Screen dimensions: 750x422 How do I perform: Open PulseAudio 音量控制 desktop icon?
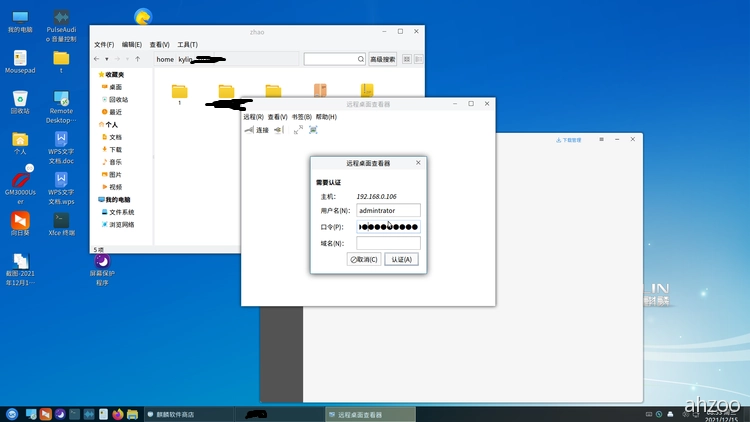coord(61,26)
